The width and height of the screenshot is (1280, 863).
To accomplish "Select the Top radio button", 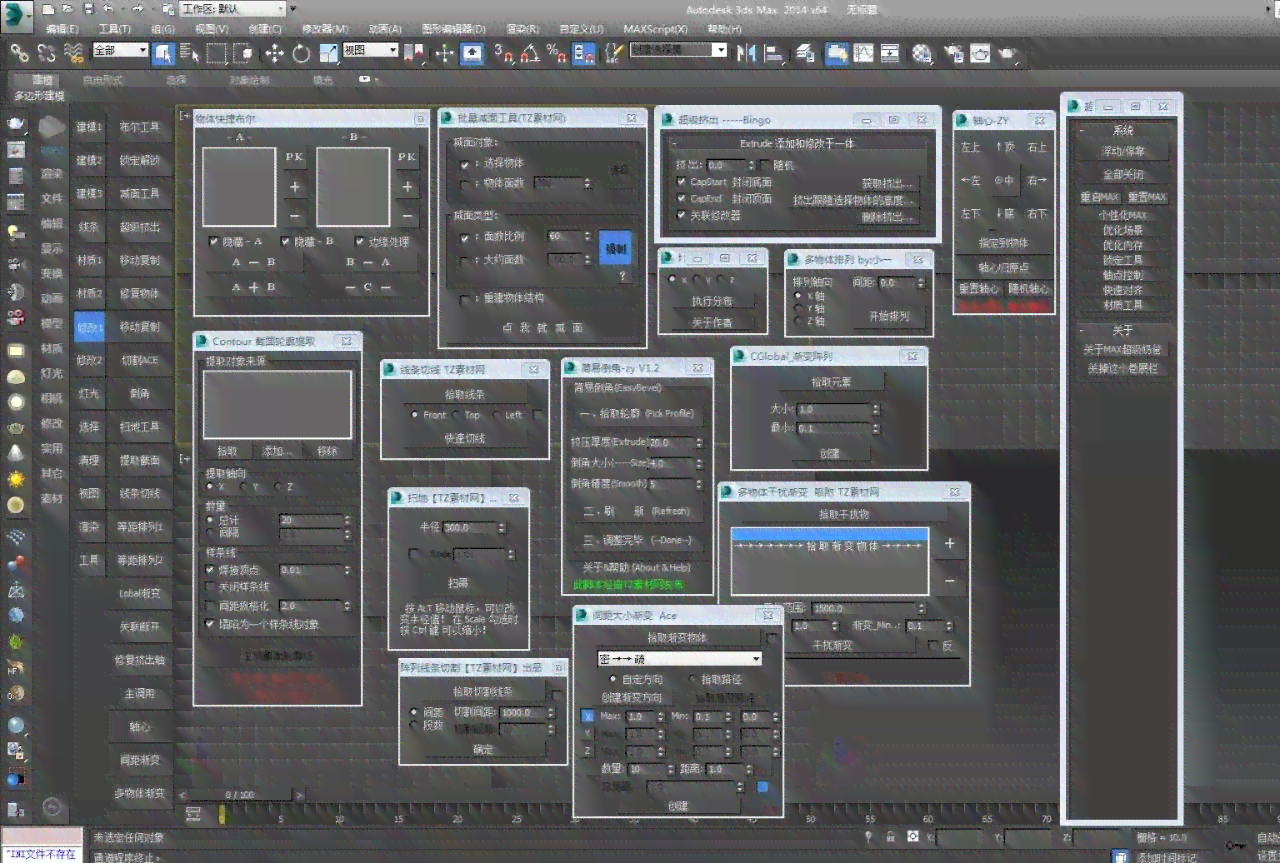I will pyautogui.click(x=457, y=415).
